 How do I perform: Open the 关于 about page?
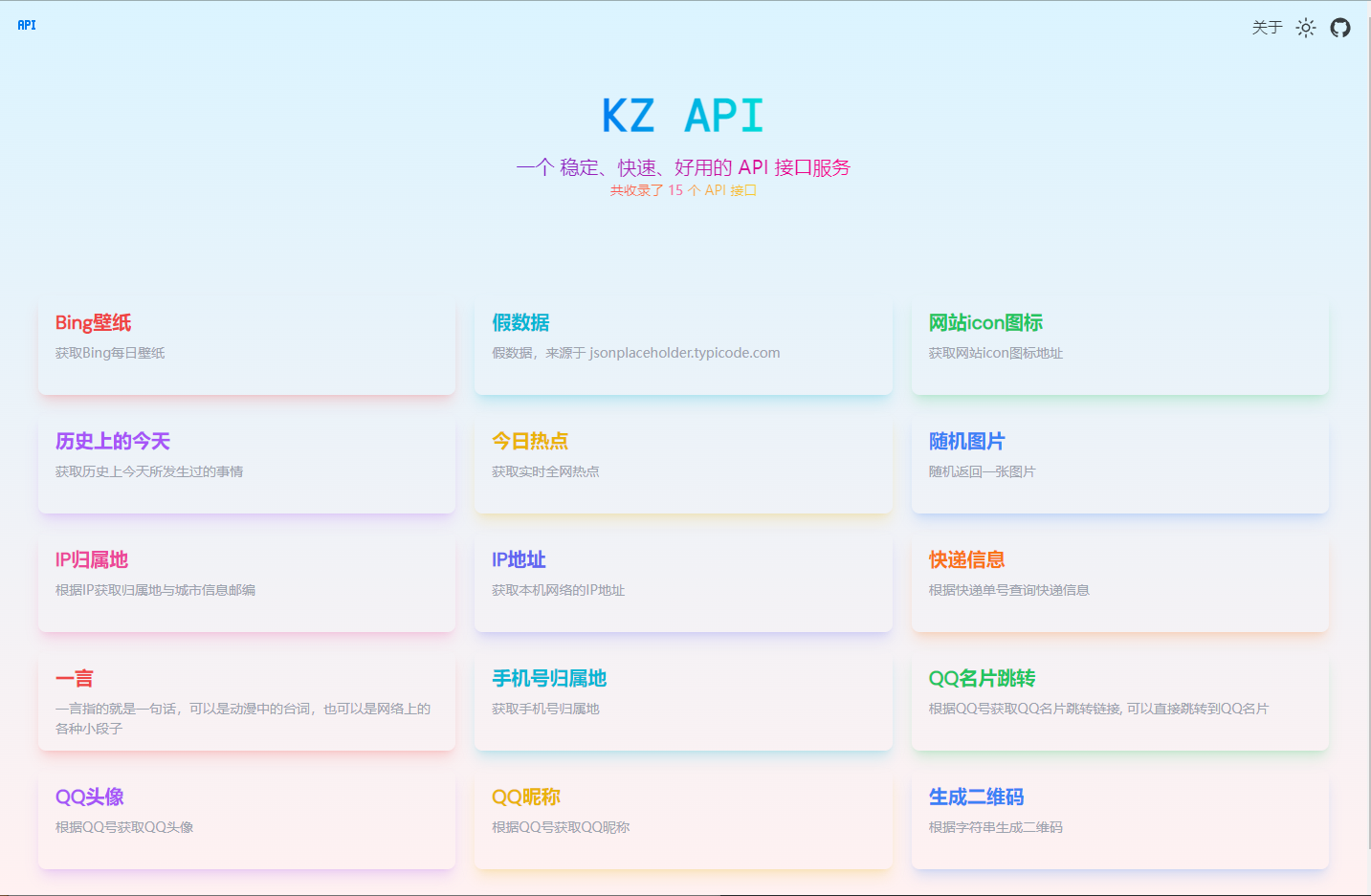(1267, 28)
